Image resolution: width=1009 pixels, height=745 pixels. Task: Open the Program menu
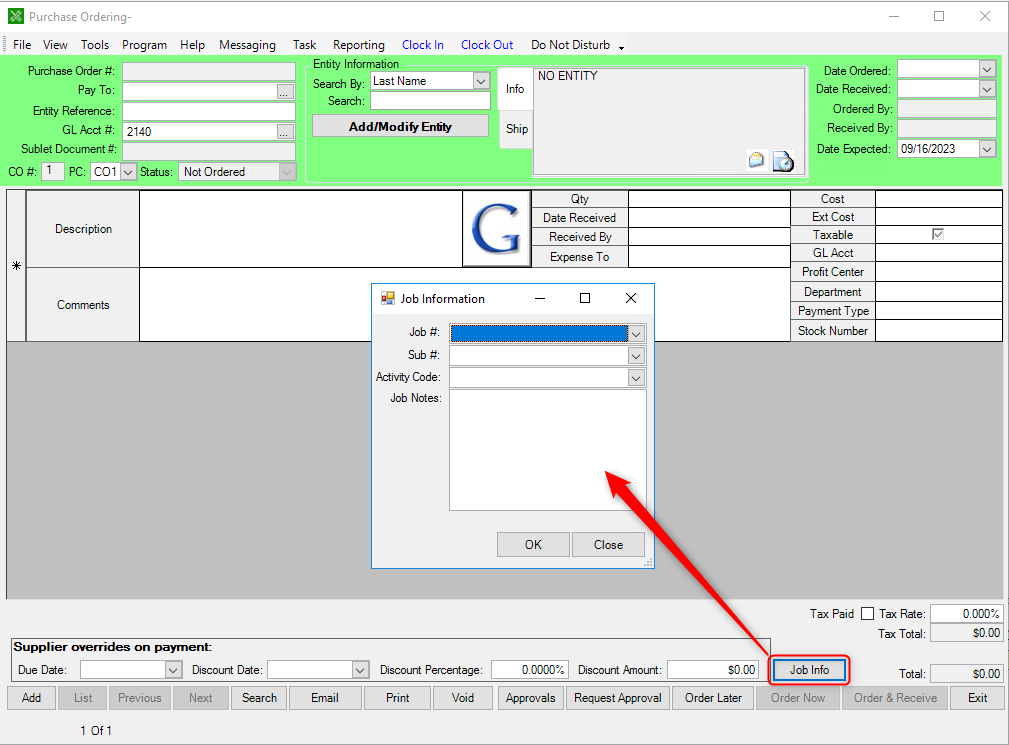144,45
